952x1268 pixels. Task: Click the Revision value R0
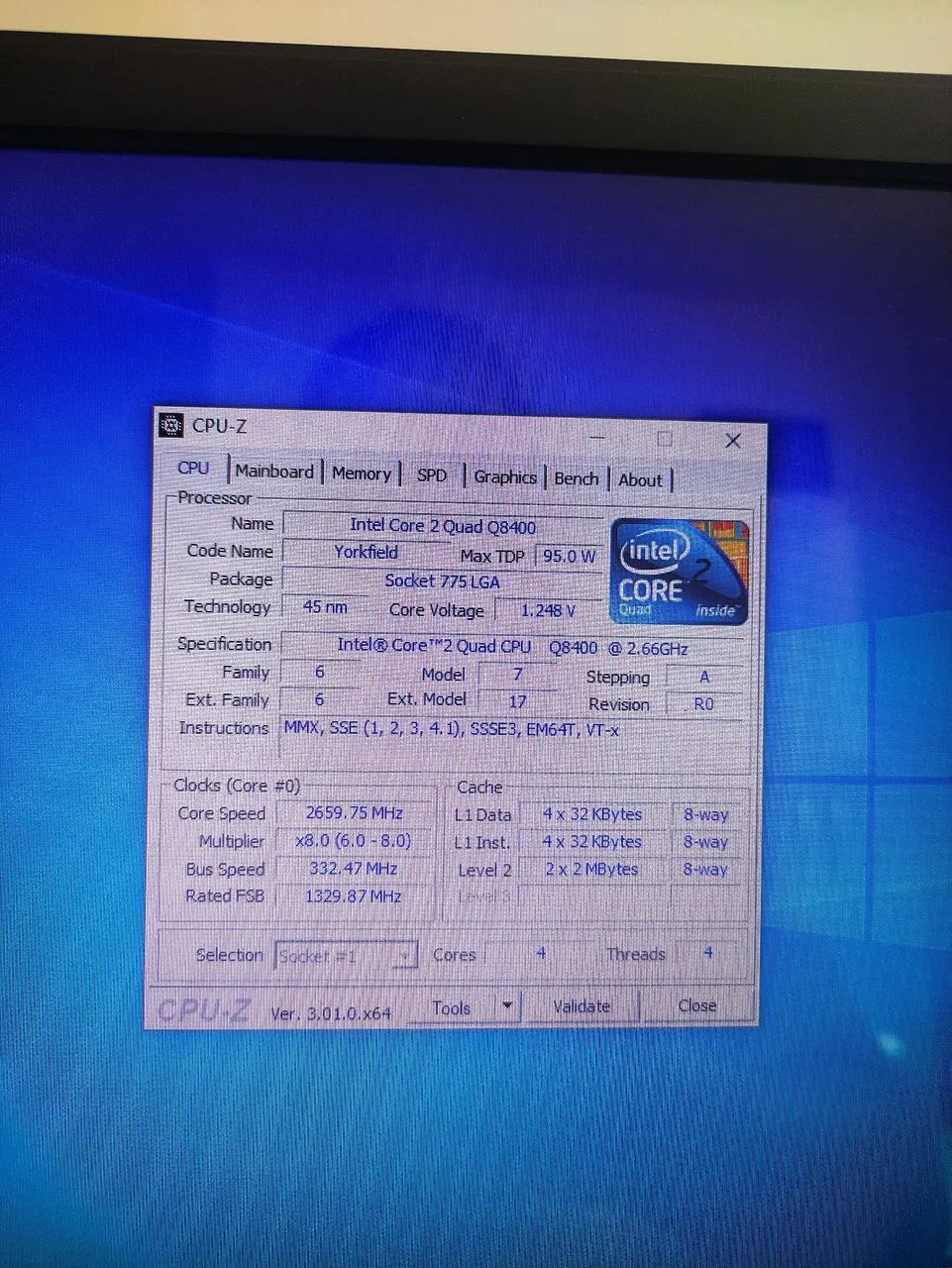703,703
